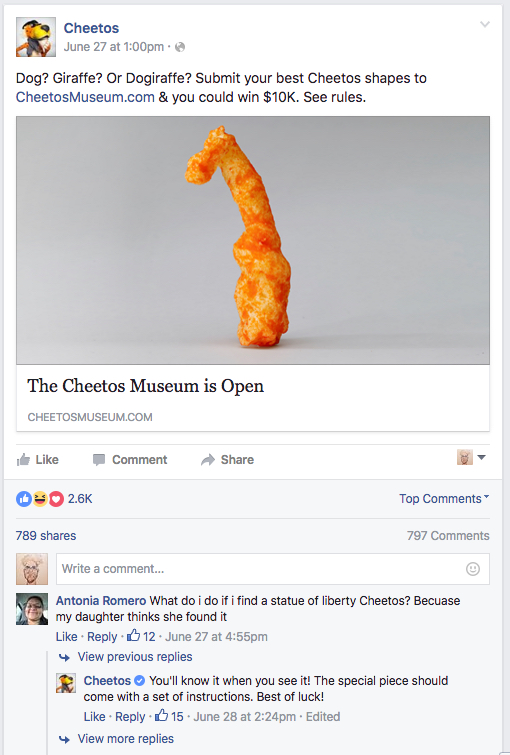Click into the Write a comment field
Viewport: 510px width, 755px height.
(x=273, y=569)
